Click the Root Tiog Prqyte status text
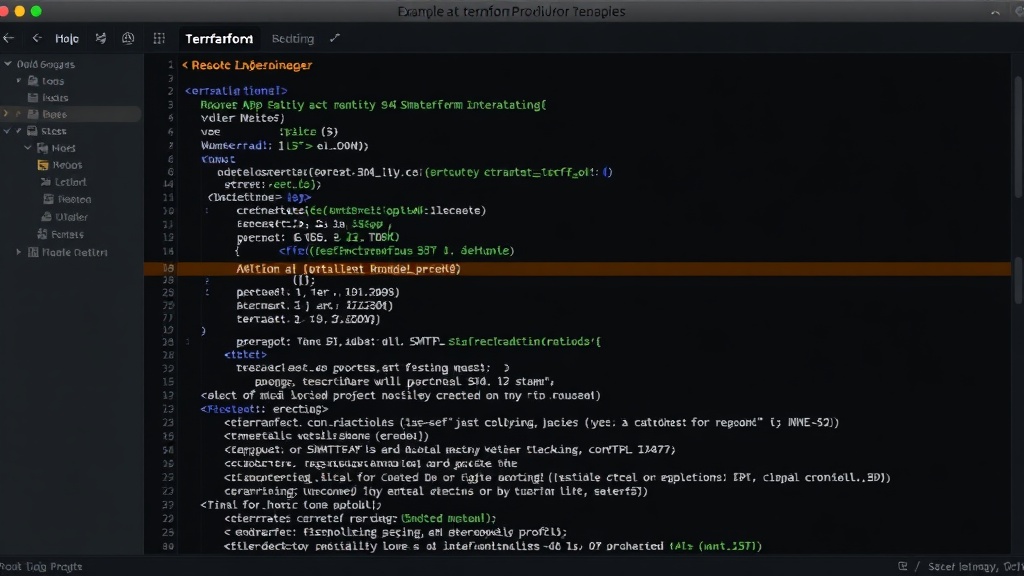The width and height of the screenshot is (1024, 576). point(42,567)
